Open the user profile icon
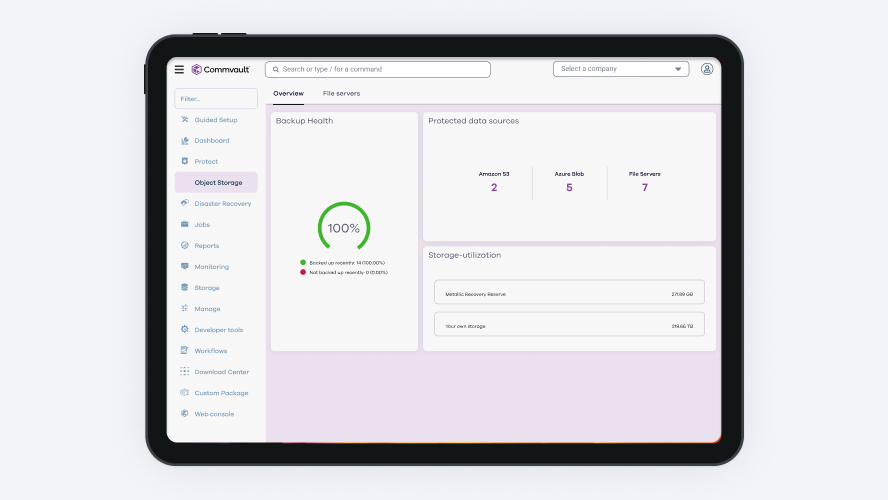Image resolution: width=888 pixels, height=500 pixels. pyautogui.click(x=707, y=69)
